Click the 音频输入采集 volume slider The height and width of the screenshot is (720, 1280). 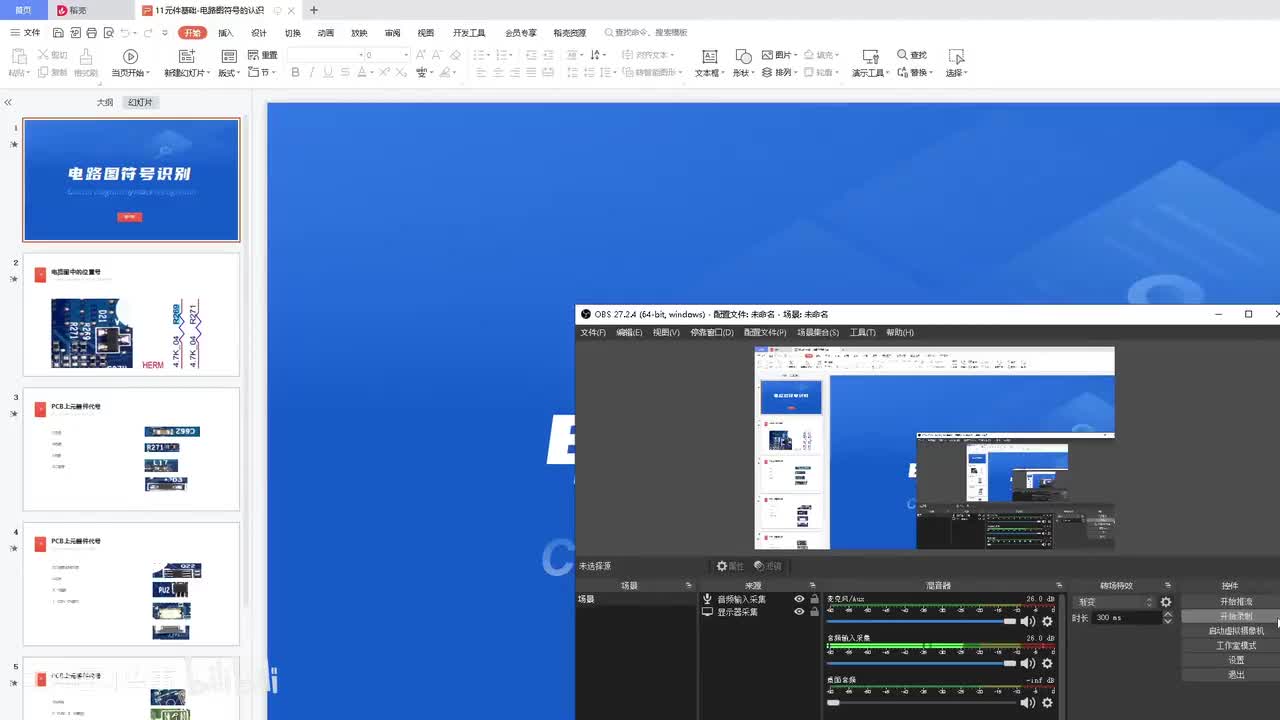pyautogui.click(x=921, y=663)
